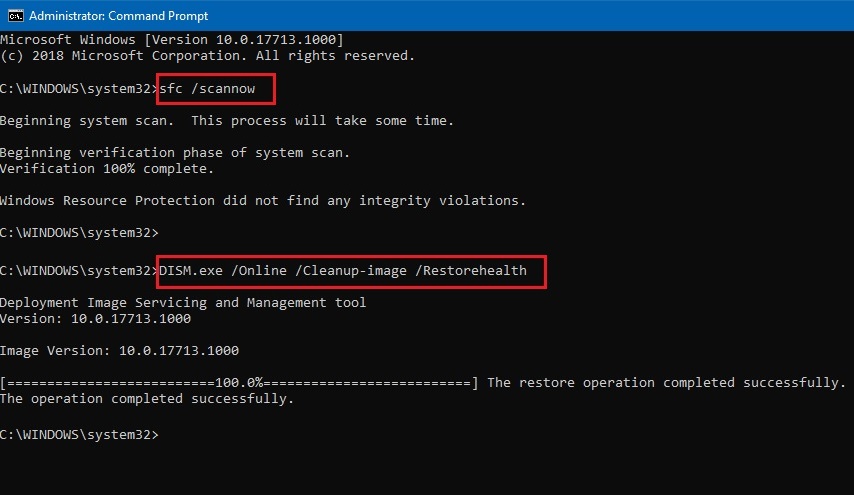Click the final "The operation completed successfully." line
Image resolution: width=854 pixels, height=495 pixels.
click(x=147, y=398)
